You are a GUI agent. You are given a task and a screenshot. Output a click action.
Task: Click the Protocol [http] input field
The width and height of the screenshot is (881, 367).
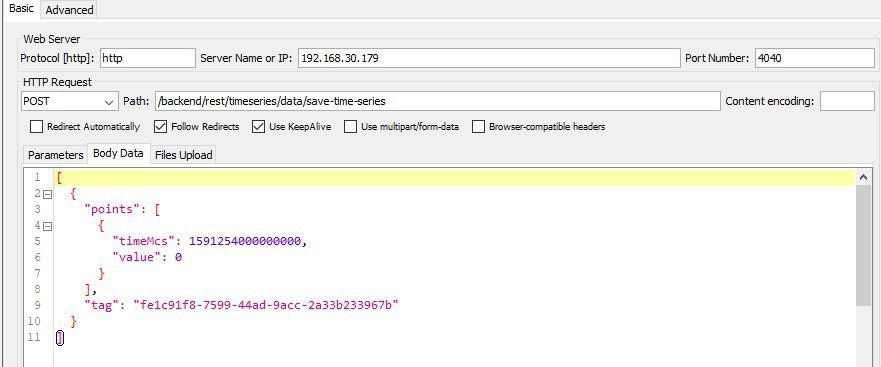point(148,58)
